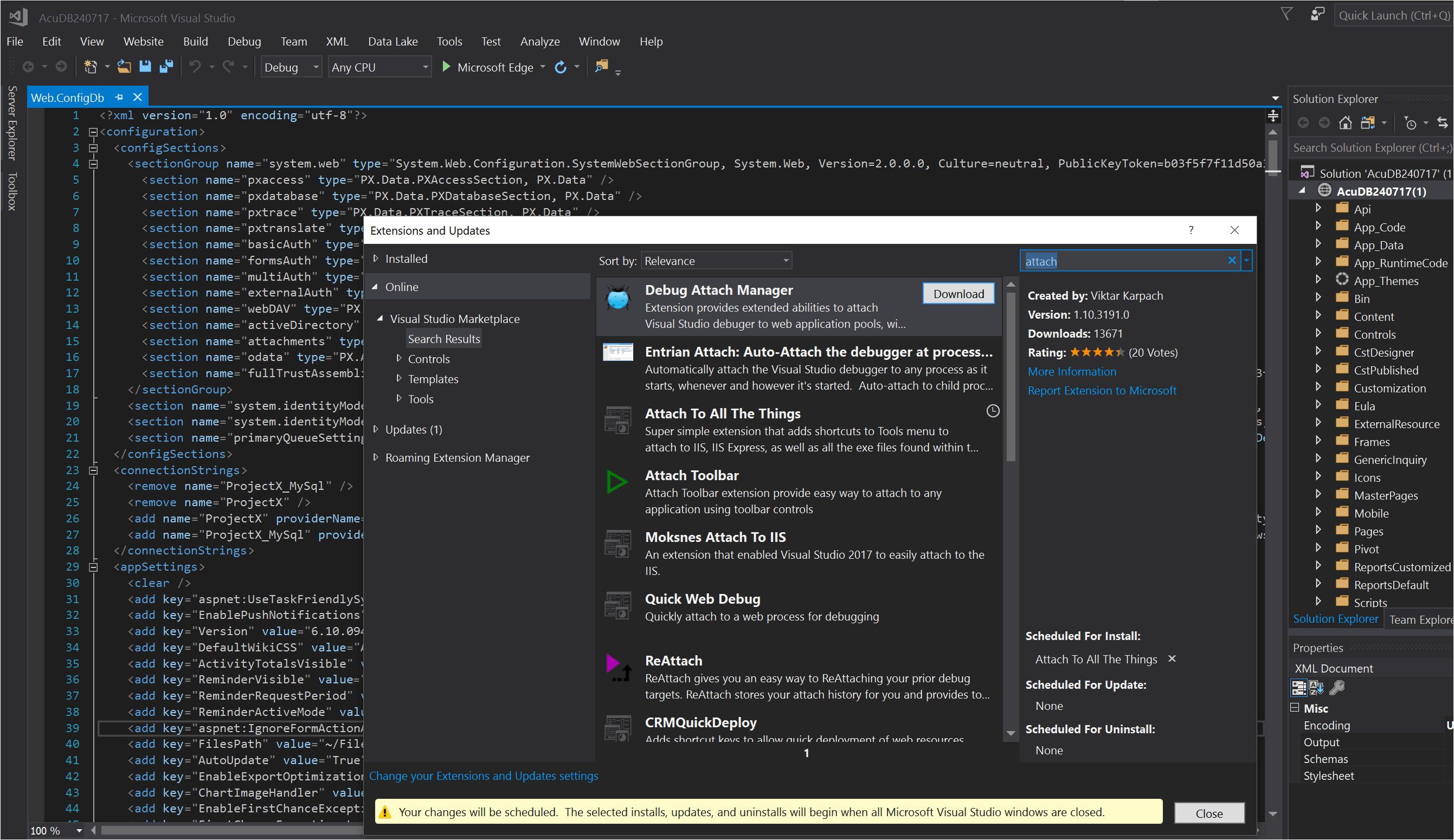The image size is (1454, 840).
Task: Open the Data Lake menu
Action: [393, 42]
